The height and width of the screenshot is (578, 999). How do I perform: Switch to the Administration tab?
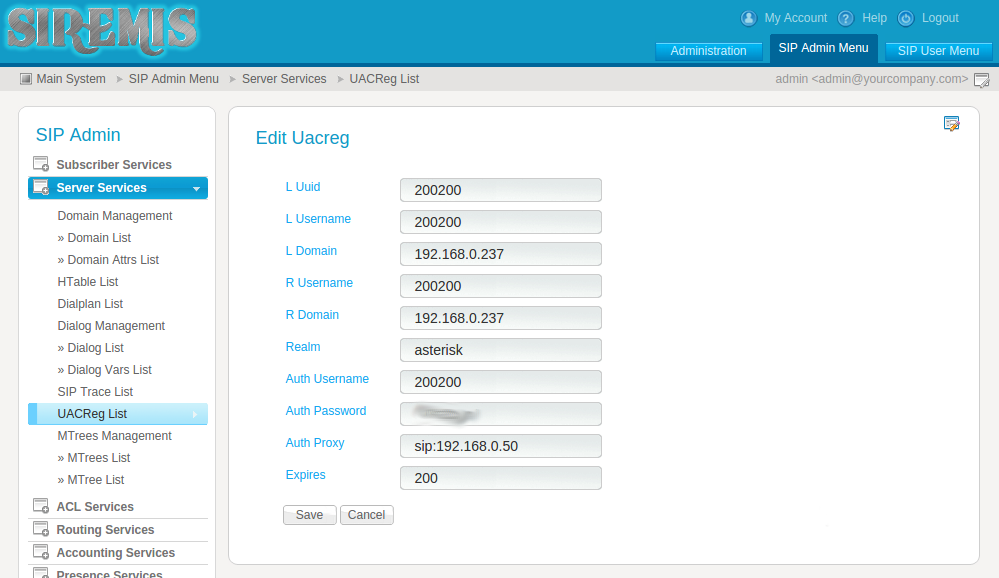coord(708,51)
